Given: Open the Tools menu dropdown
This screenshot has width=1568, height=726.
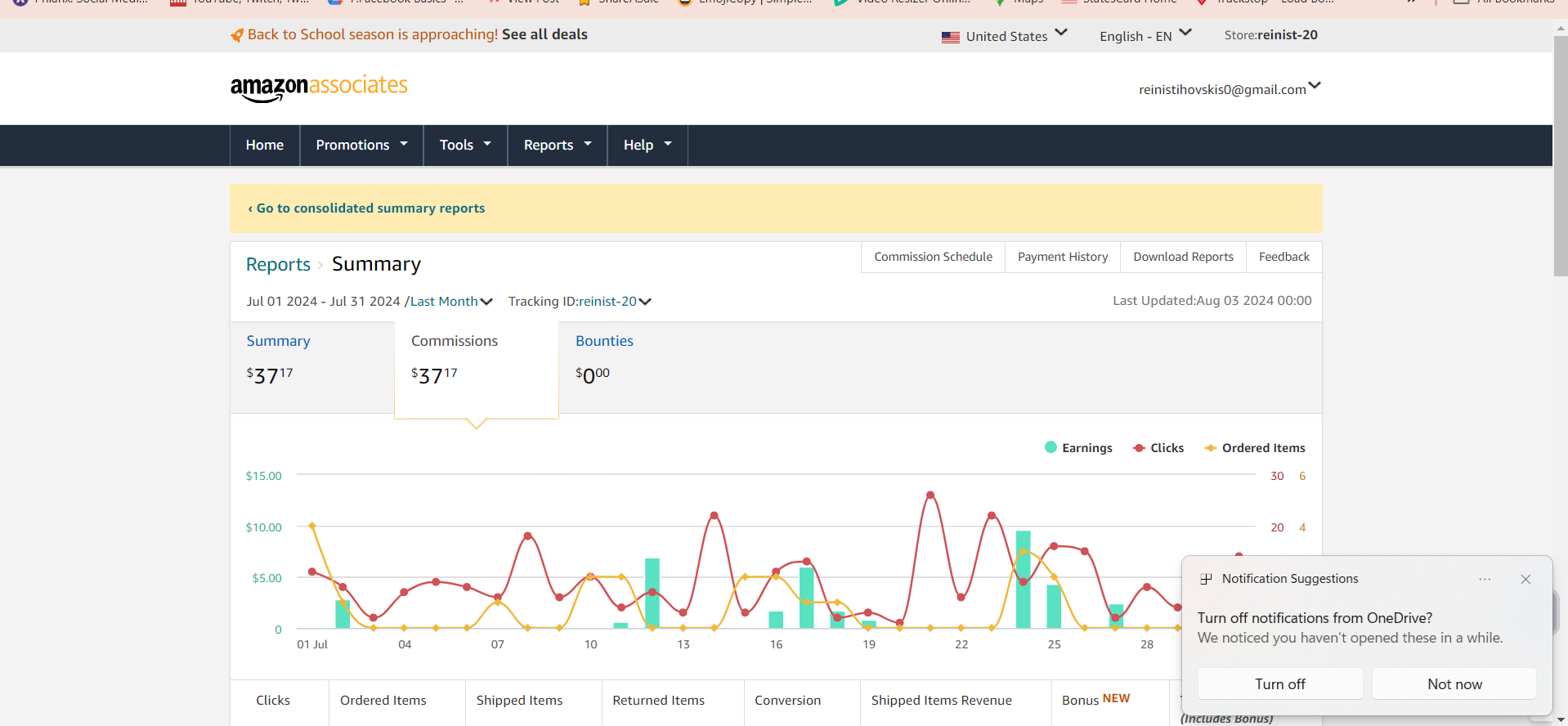Looking at the screenshot, I should tap(465, 145).
